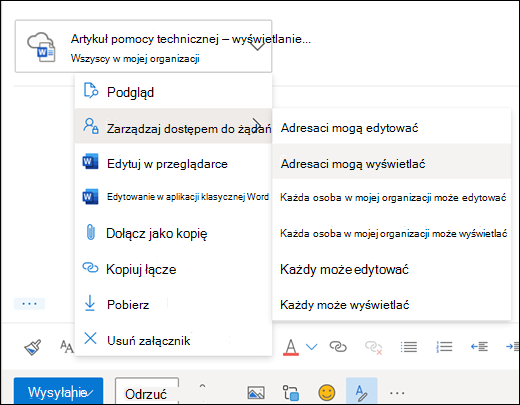Screen dimensions: 520x405
Task: Open the attachment chevron dropdown
Action: click(x=257, y=46)
